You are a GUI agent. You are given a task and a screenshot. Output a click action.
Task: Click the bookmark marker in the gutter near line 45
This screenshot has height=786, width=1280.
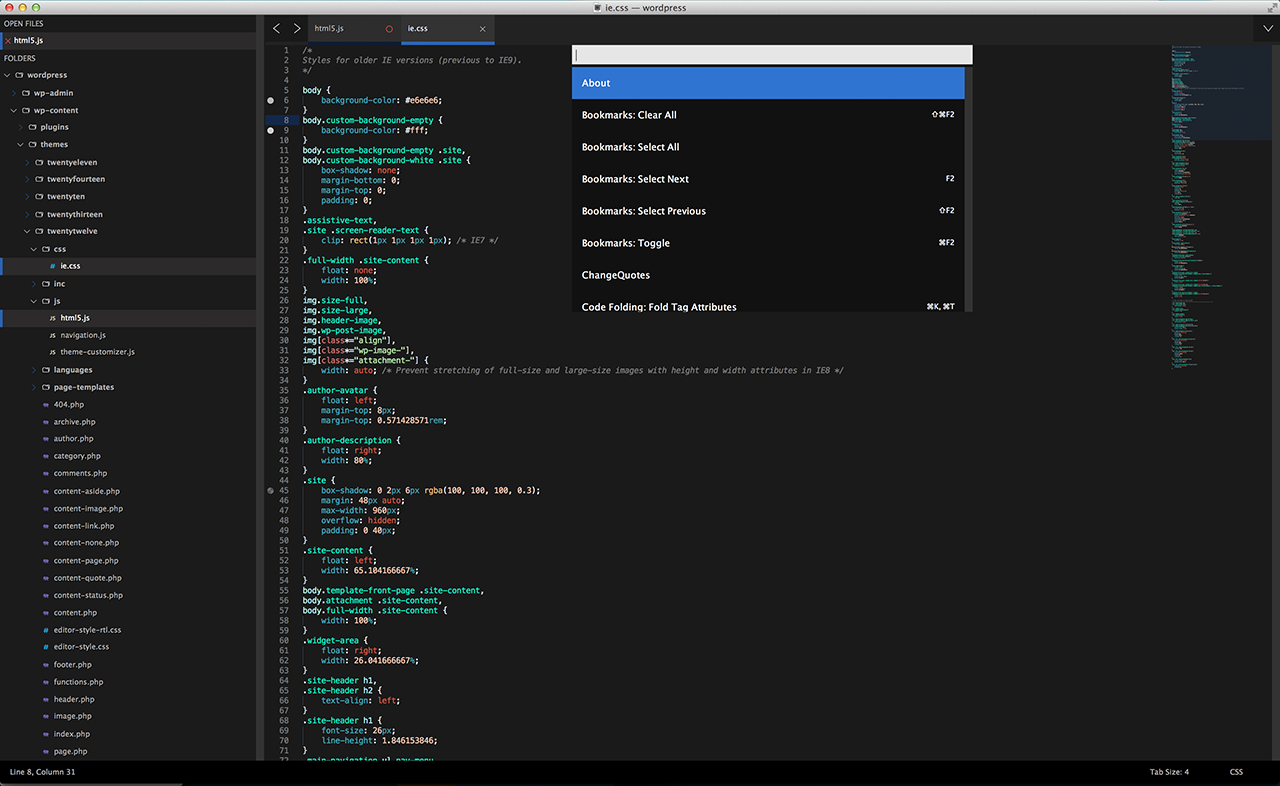pos(270,490)
